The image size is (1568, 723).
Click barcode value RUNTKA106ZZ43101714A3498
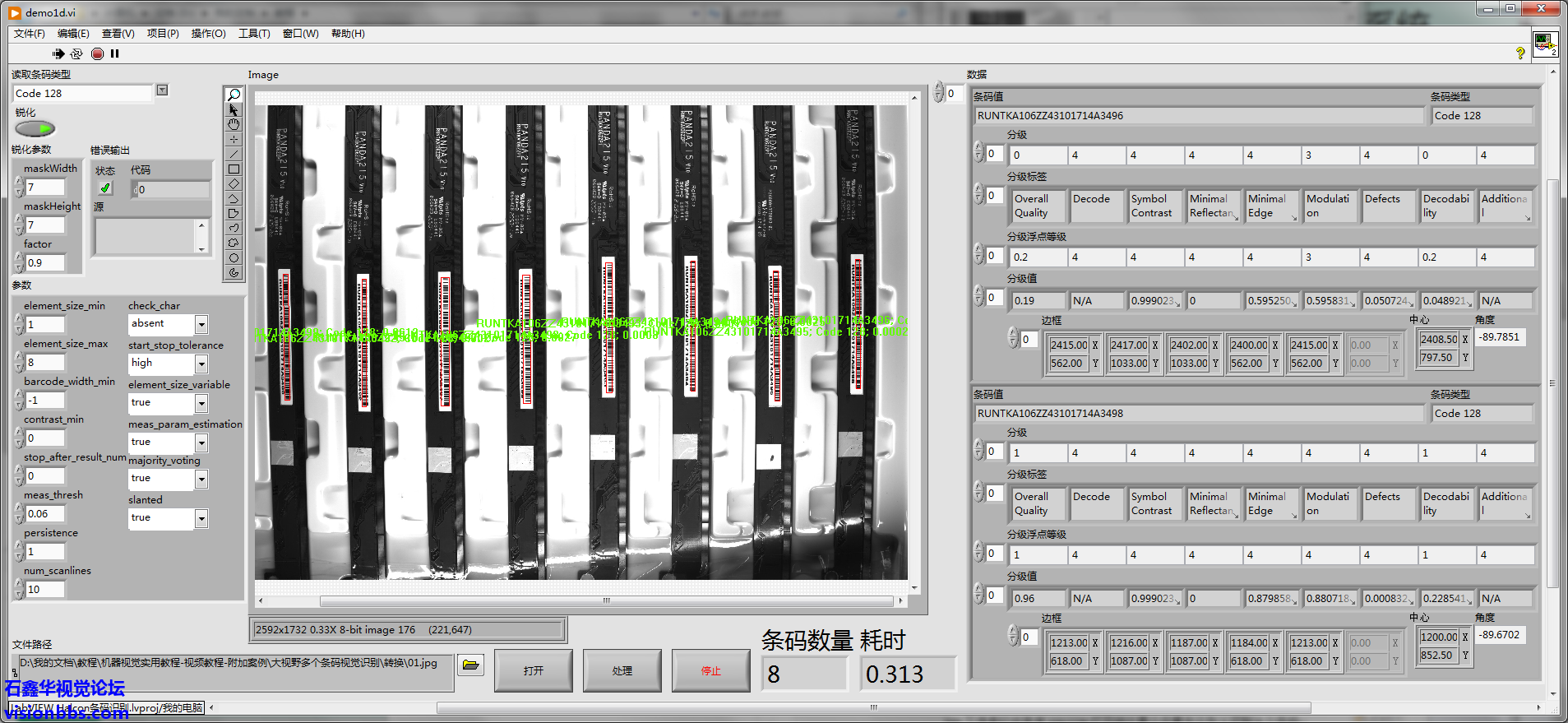tap(1199, 414)
